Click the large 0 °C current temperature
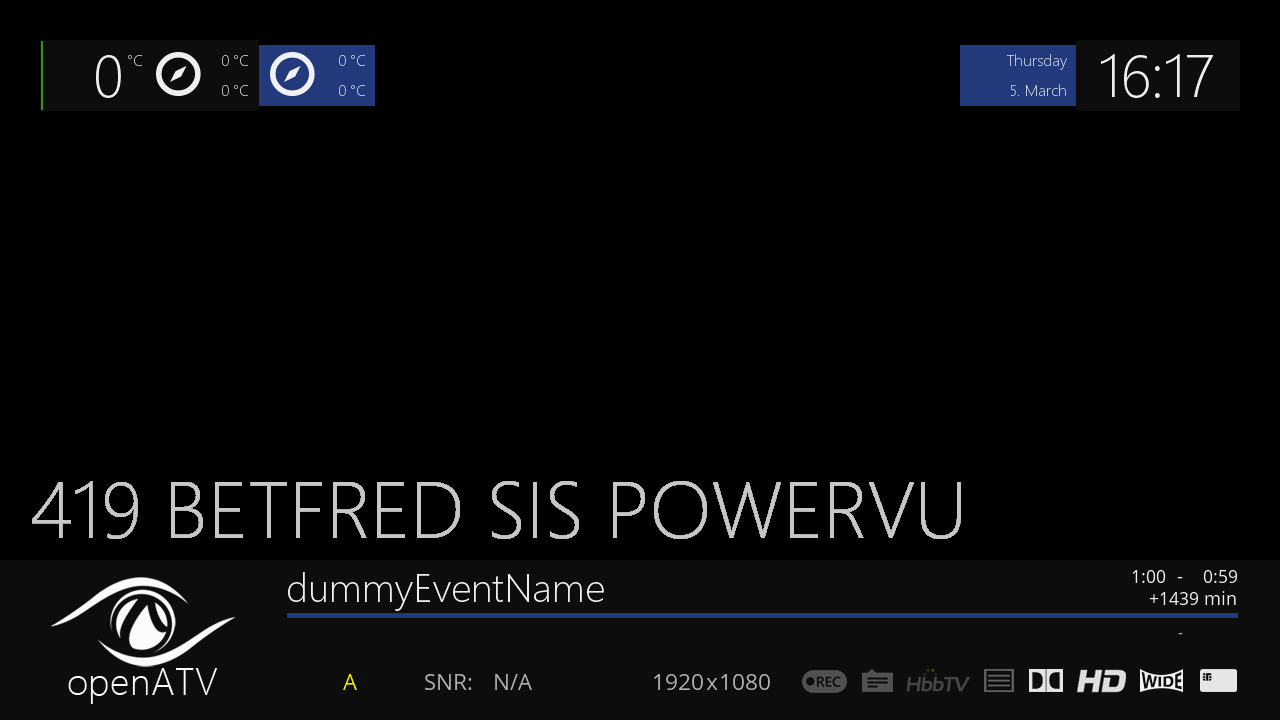The width and height of the screenshot is (1280, 720). [117, 76]
